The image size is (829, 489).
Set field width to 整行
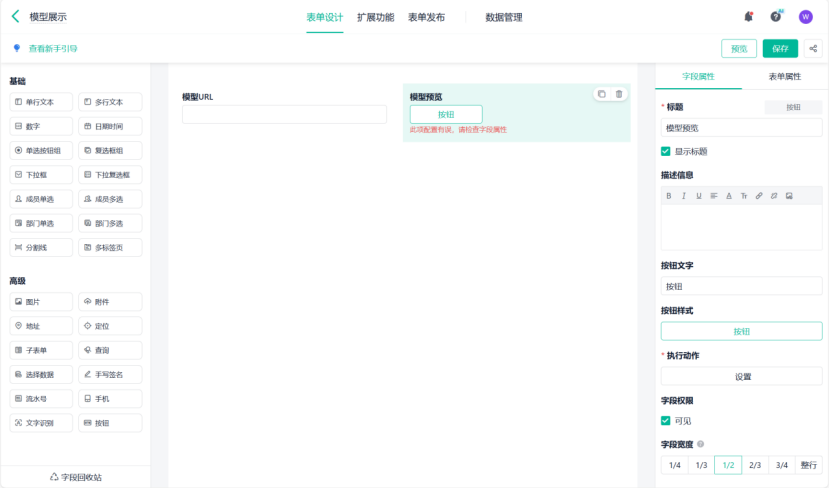[x=809, y=465]
